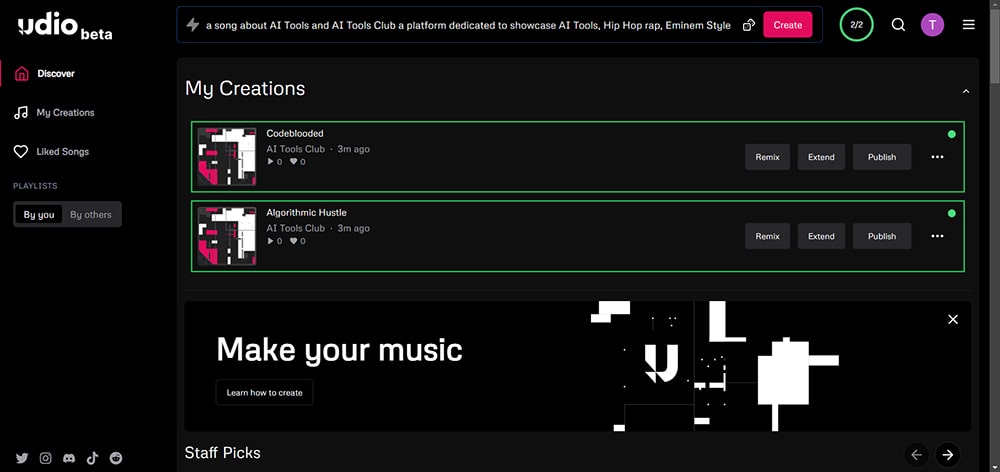
Task: Click into the song prompt input field
Action: click(468, 26)
